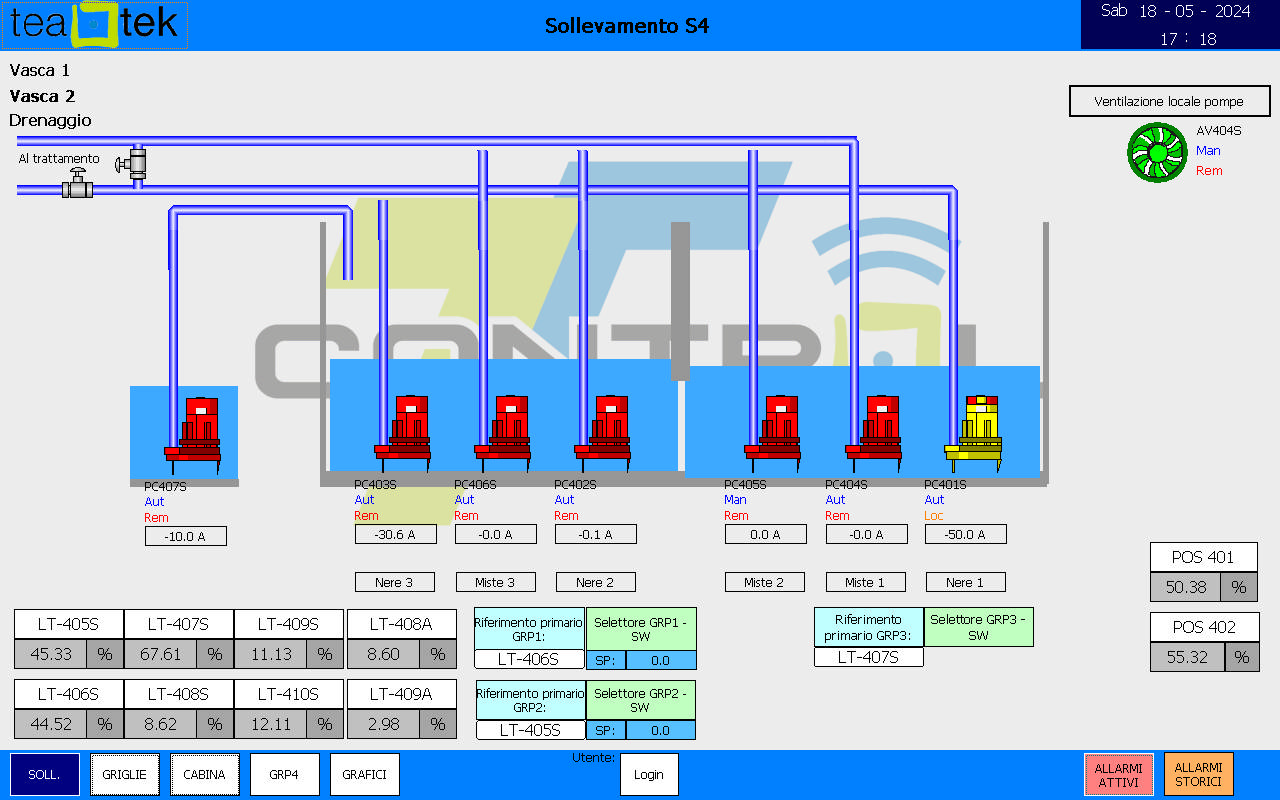Image resolution: width=1280 pixels, height=800 pixels.
Task: Open the green AV404S ventilation fan
Action: coord(1156,153)
